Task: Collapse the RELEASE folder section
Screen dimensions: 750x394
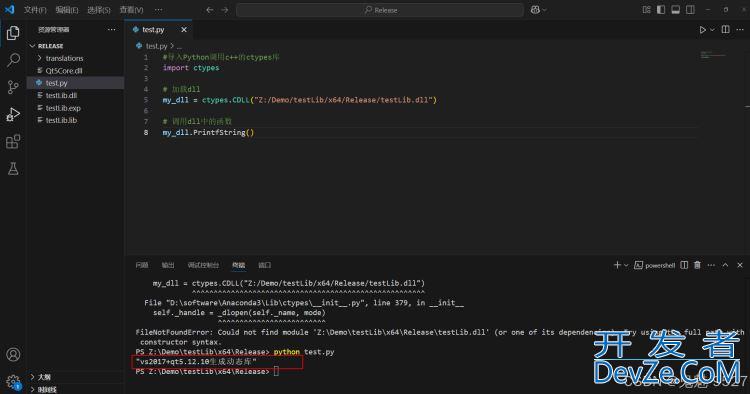Action: [33, 46]
